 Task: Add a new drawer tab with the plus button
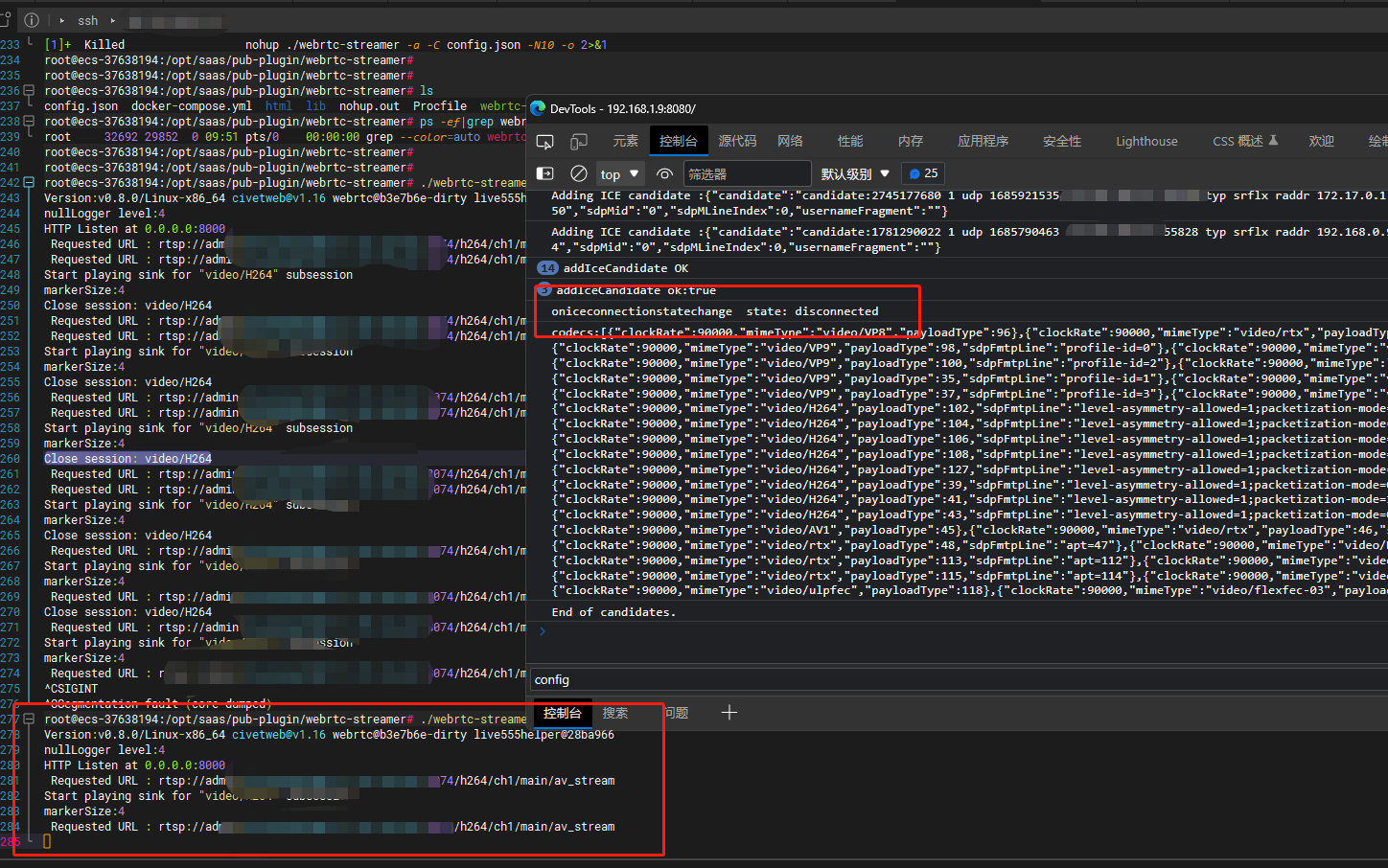729,713
